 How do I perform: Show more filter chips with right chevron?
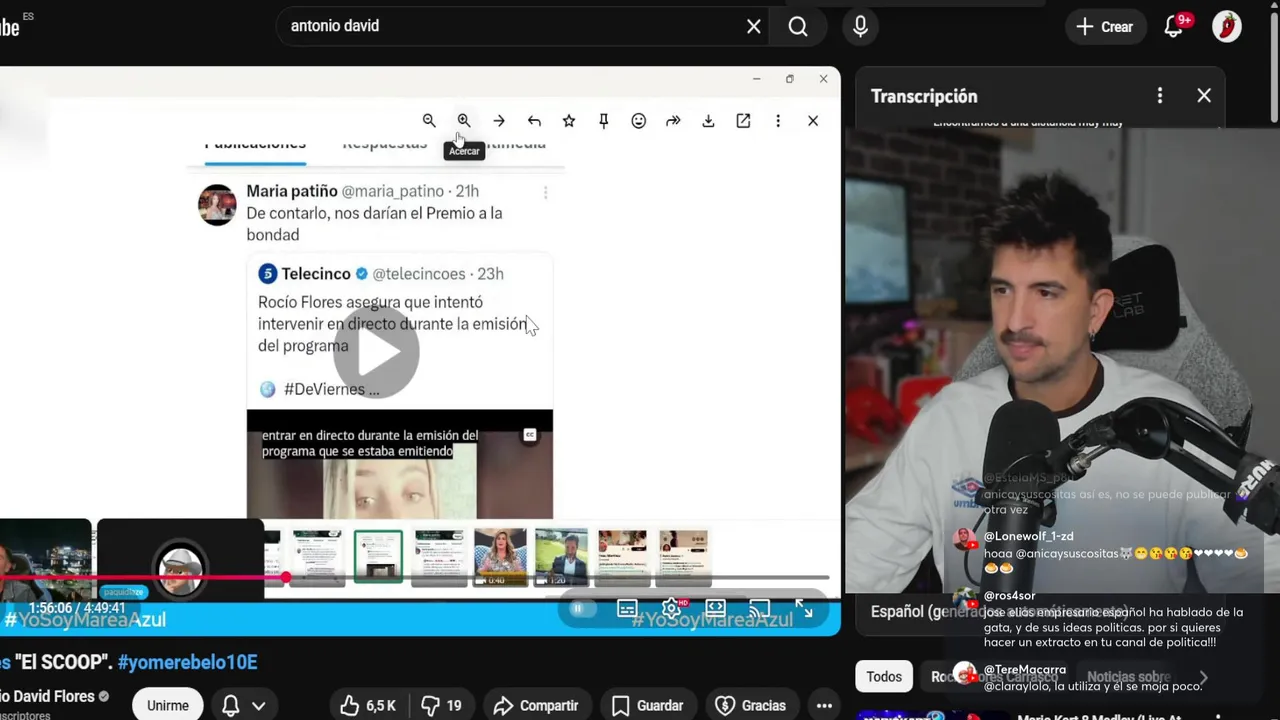[1203, 677]
